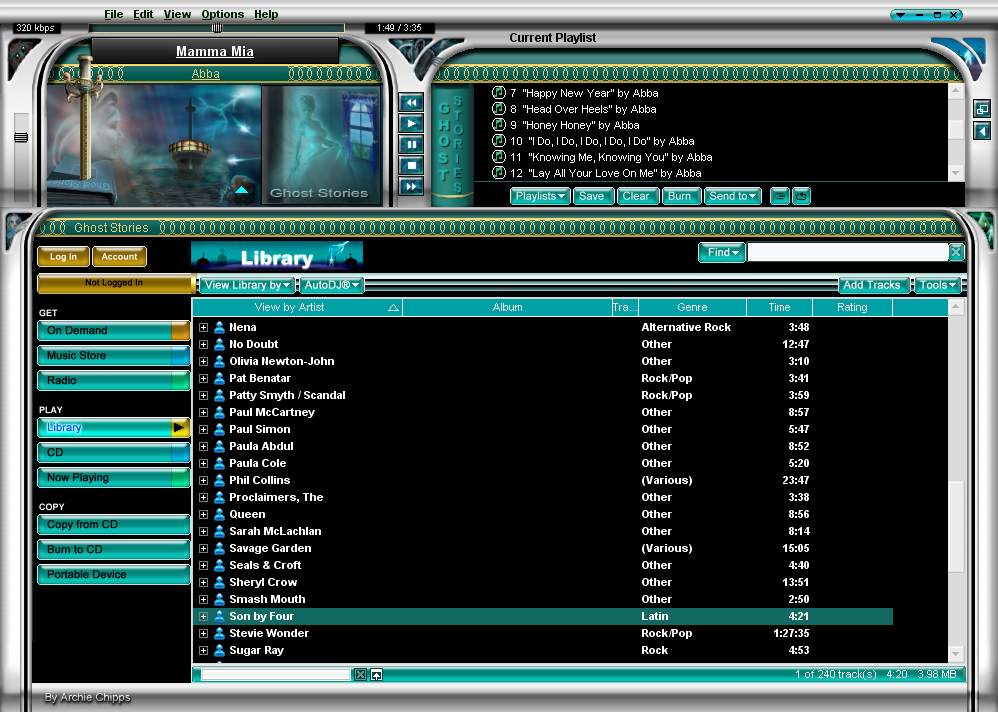Screen dimensions: 998x712
Task: Click the Burn button under the playlist
Action: [680, 196]
